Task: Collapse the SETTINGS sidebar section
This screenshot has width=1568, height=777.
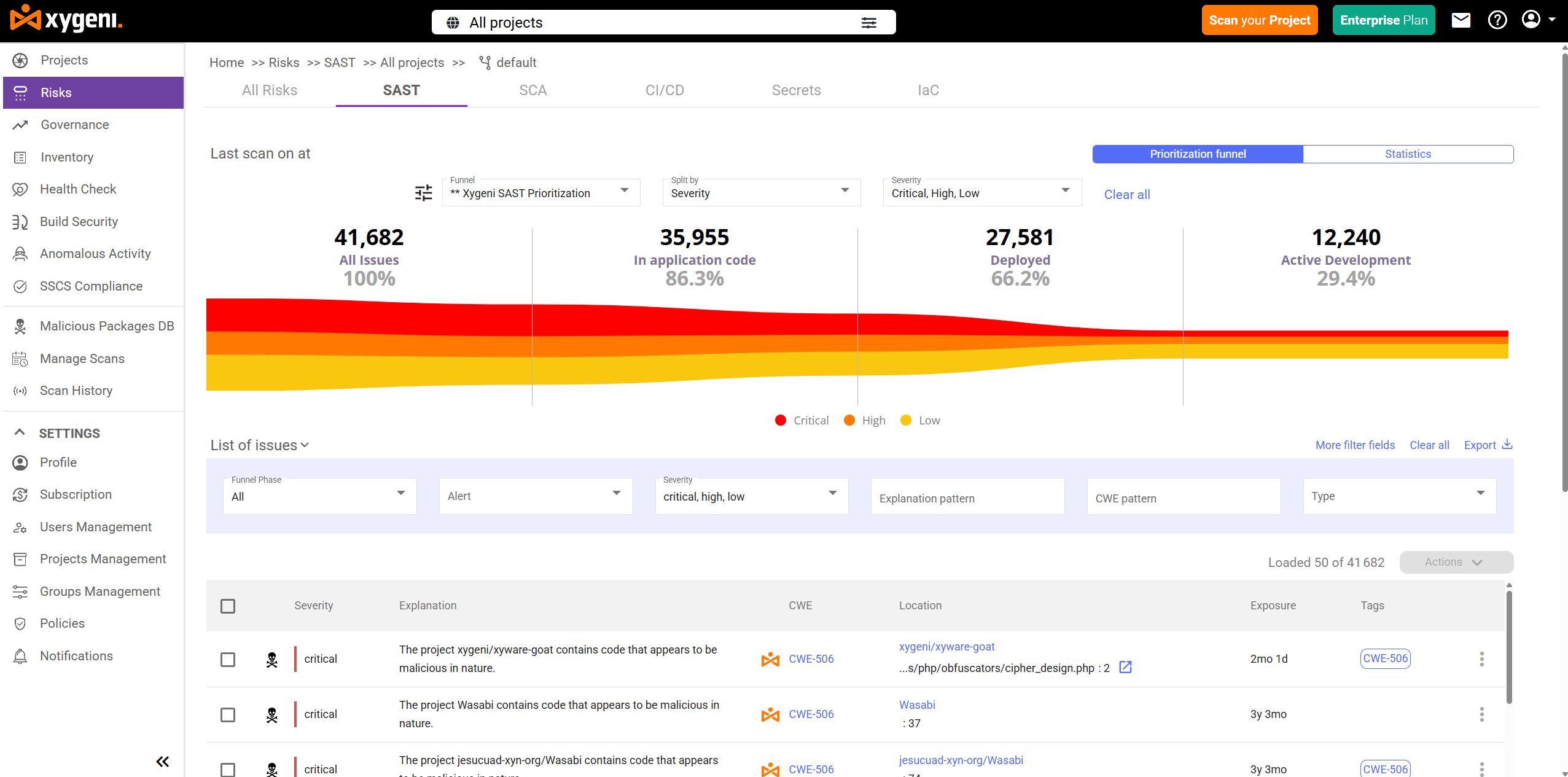Action: 20,433
